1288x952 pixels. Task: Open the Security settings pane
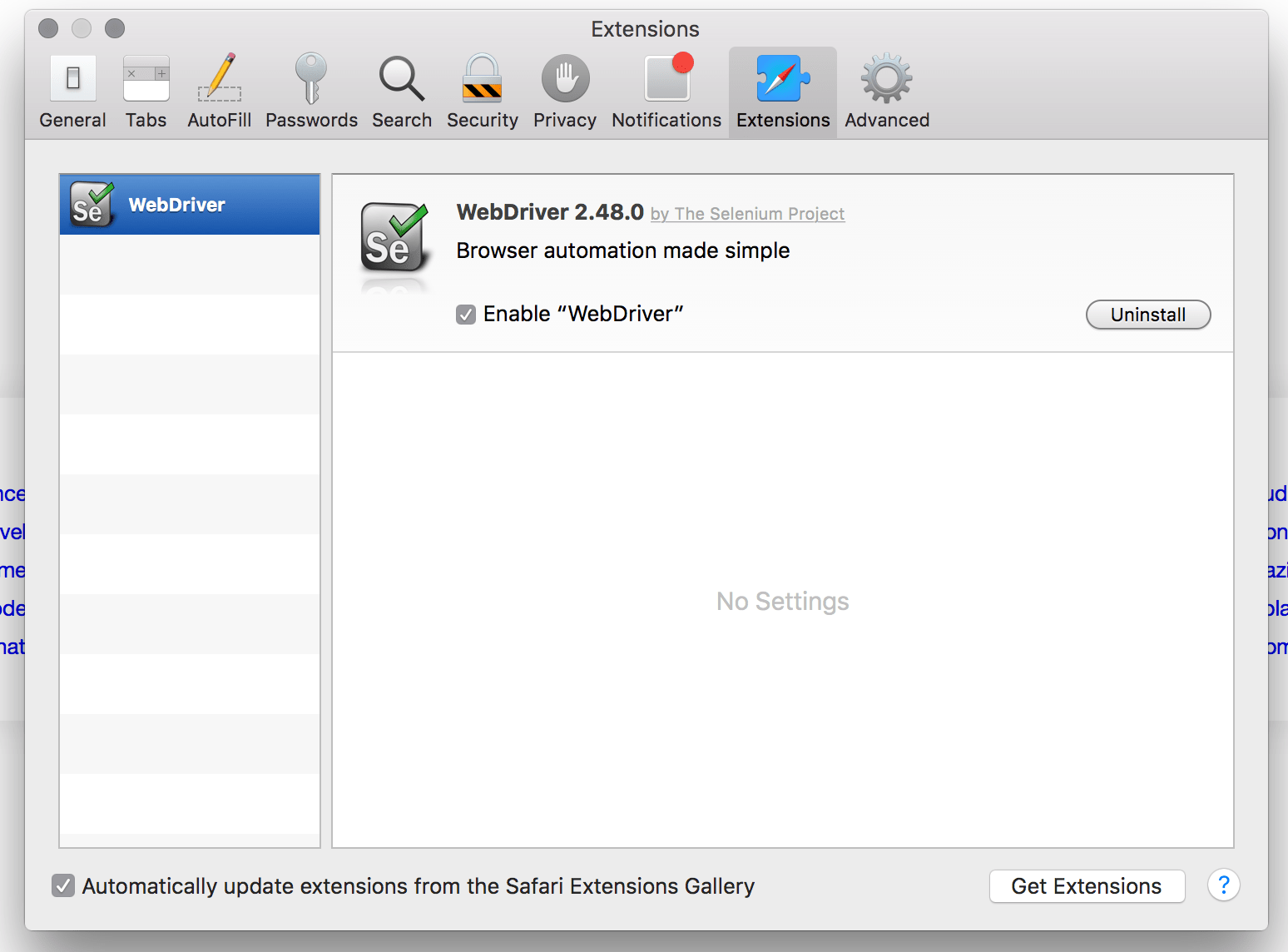pyautogui.click(x=482, y=87)
